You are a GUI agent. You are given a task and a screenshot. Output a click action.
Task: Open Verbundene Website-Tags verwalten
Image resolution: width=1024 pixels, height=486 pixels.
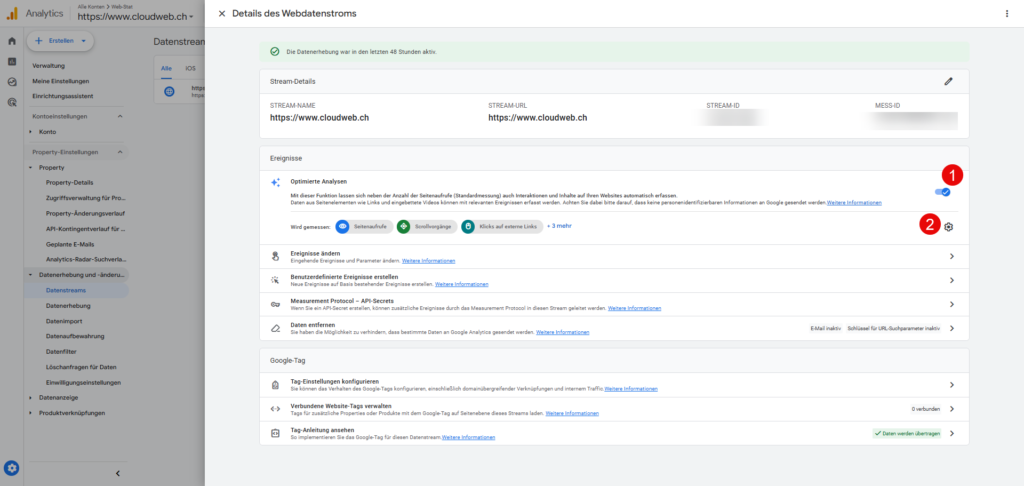[612, 409]
